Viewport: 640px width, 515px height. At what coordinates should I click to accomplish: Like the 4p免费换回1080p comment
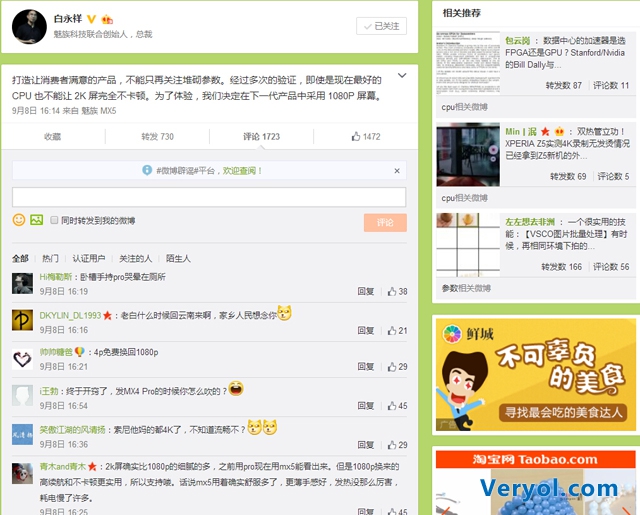coord(398,366)
